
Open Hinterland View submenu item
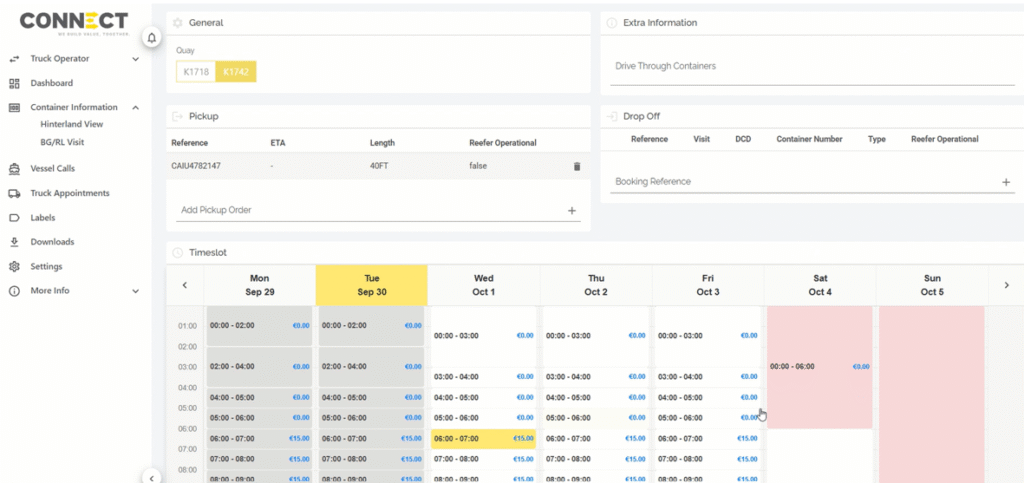[71, 124]
